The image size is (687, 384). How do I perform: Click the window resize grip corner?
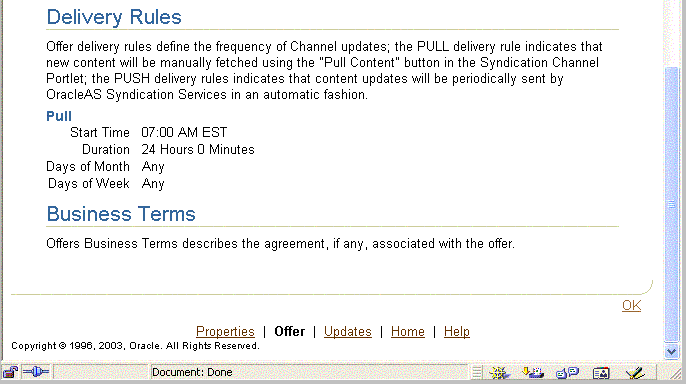coord(676,373)
